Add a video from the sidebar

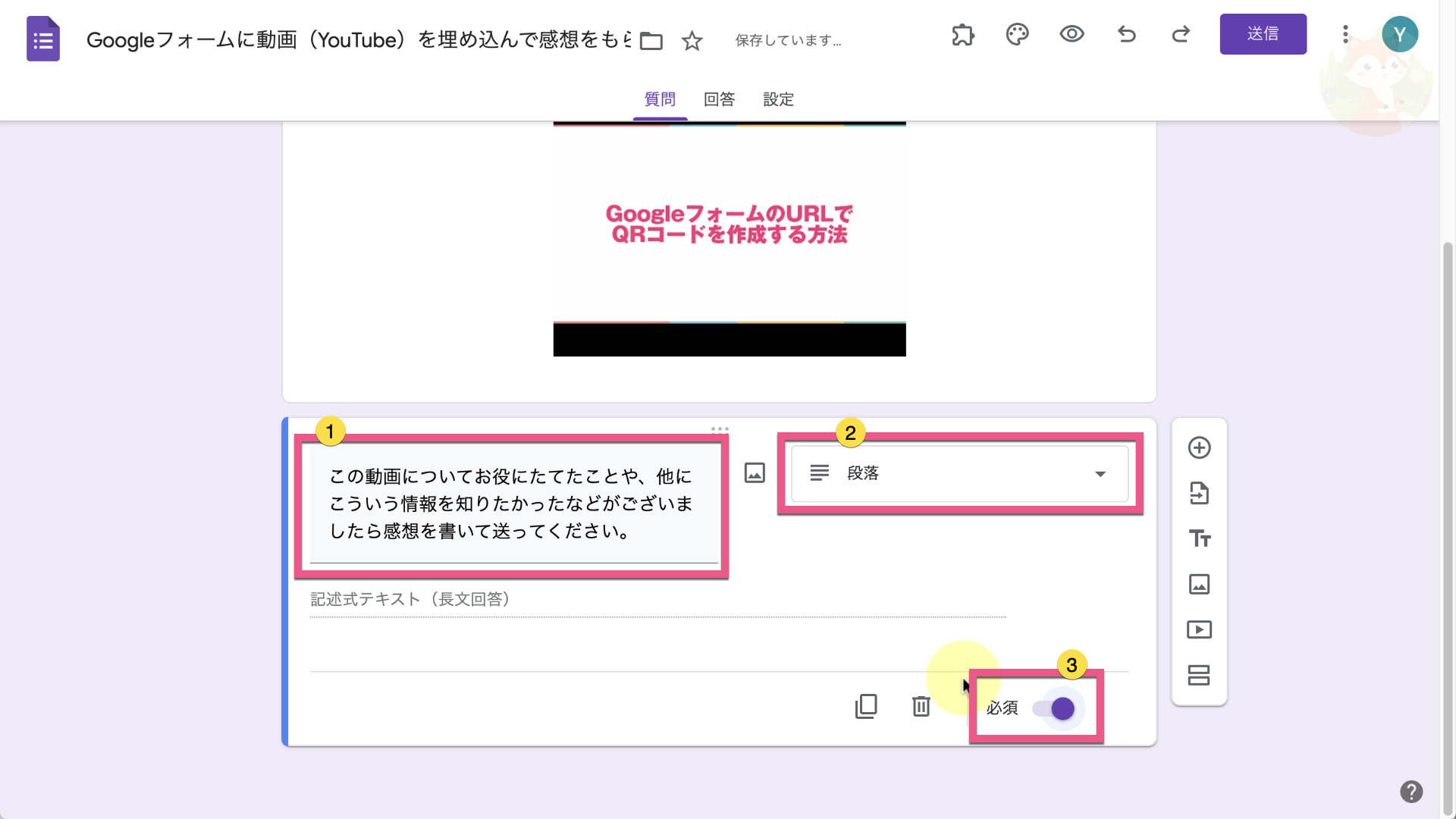[x=1199, y=630]
